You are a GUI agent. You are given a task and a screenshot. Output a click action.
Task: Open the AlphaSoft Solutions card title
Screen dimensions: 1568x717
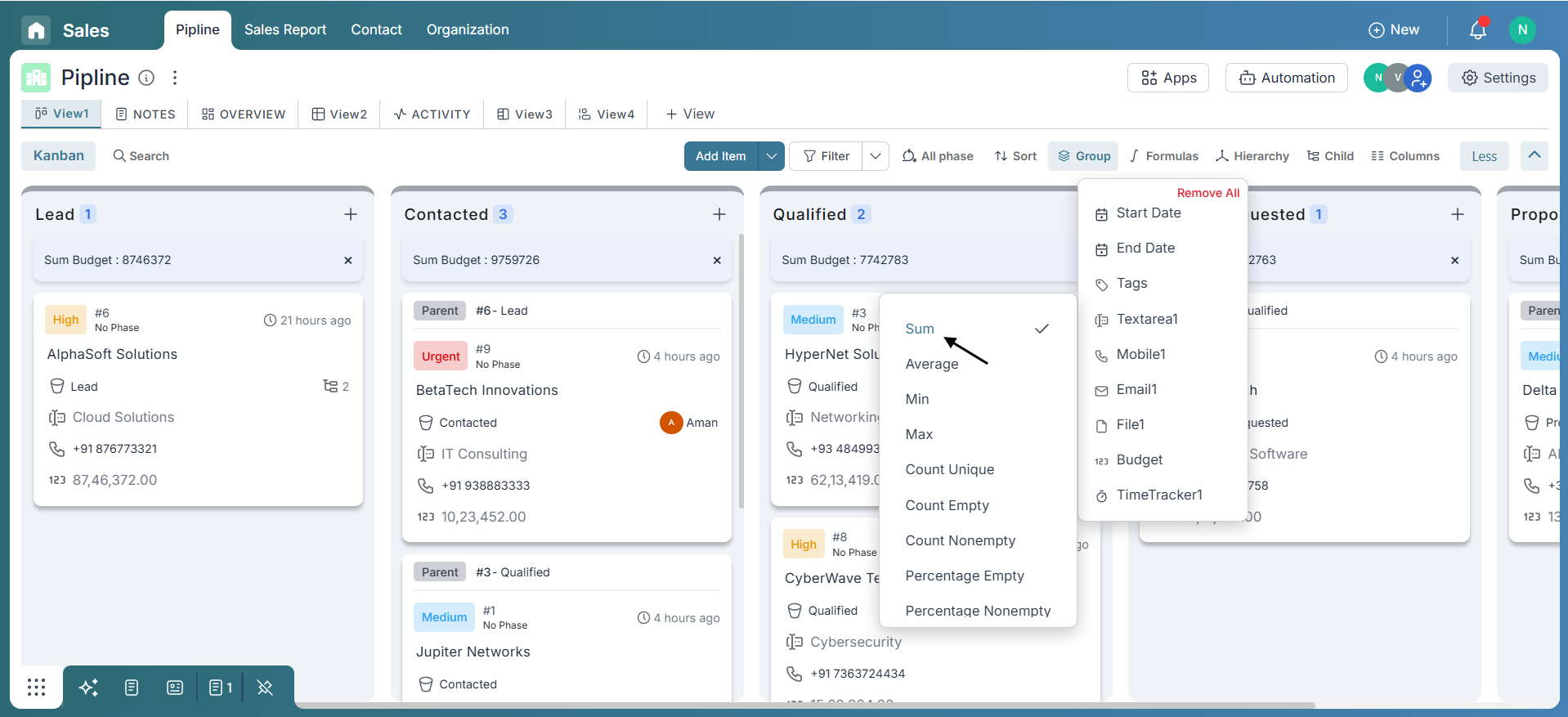pyautogui.click(x=112, y=354)
